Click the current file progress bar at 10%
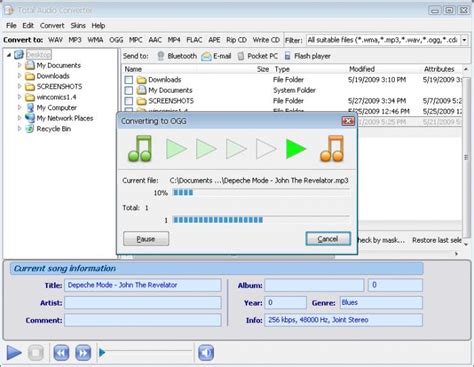 261,193
